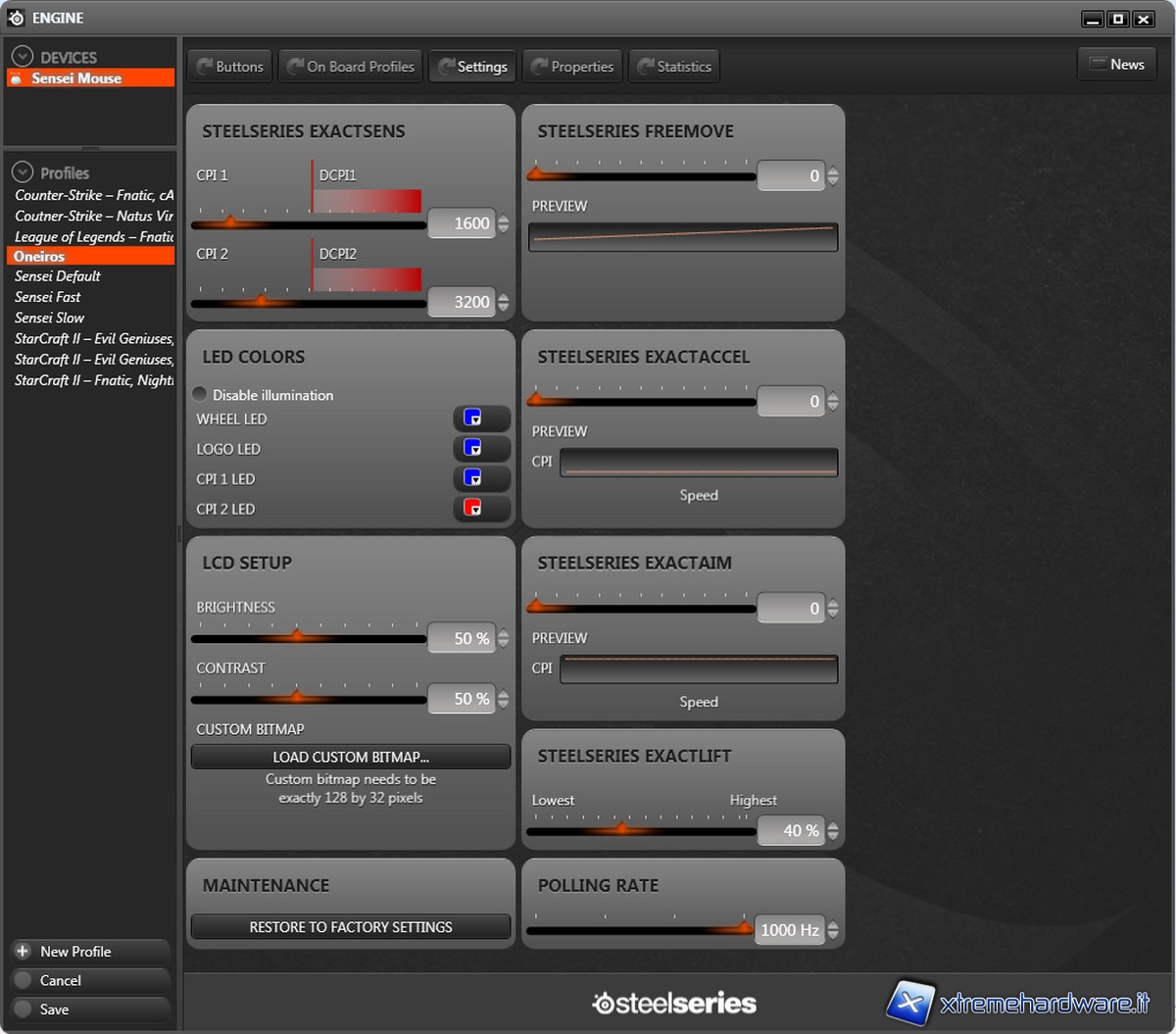1176x1034 pixels.
Task: Open the Wheel LED color dropdown
Action: [481, 419]
